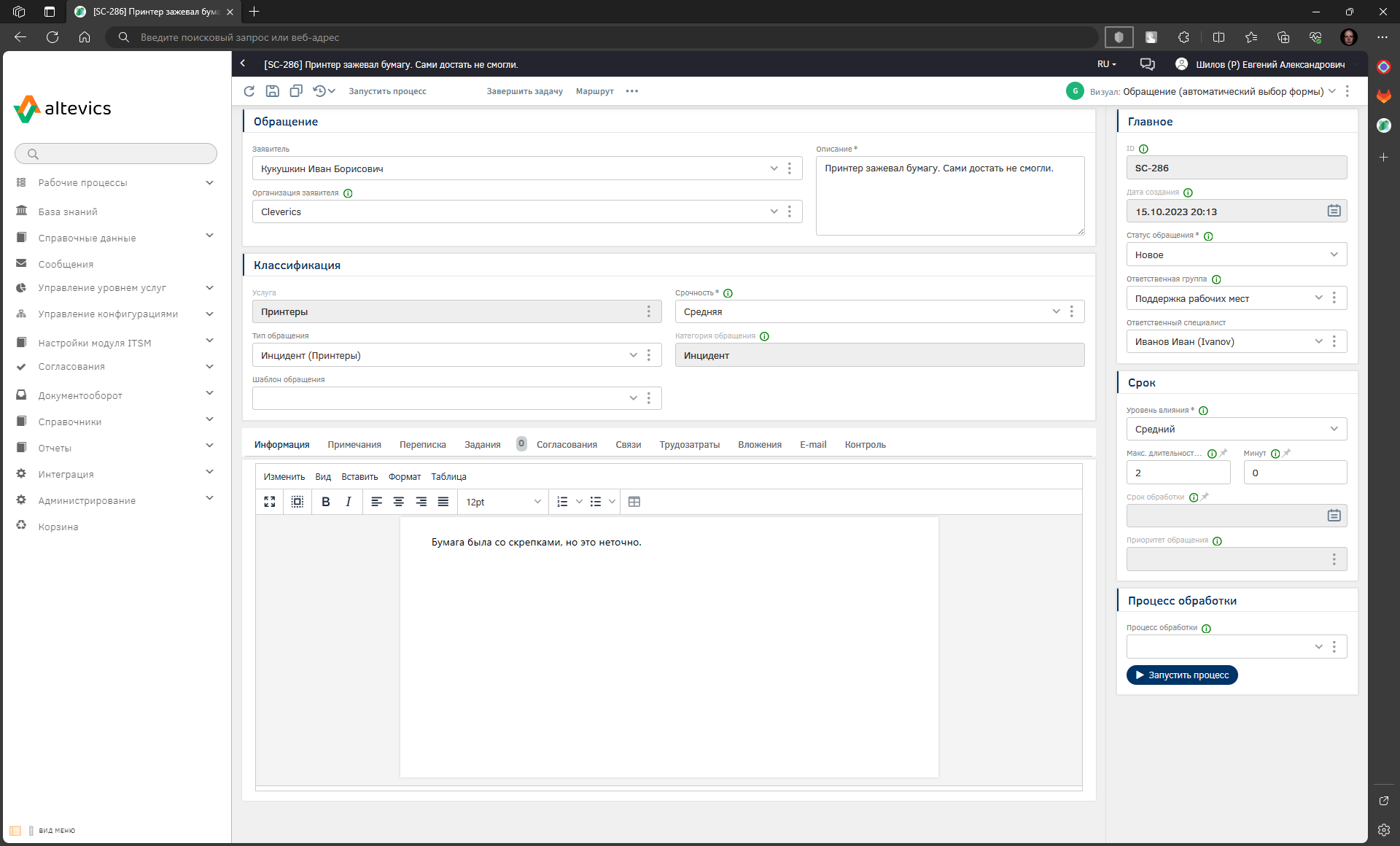Click info icon next to Срочность label

pyautogui.click(x=728, y=293)
